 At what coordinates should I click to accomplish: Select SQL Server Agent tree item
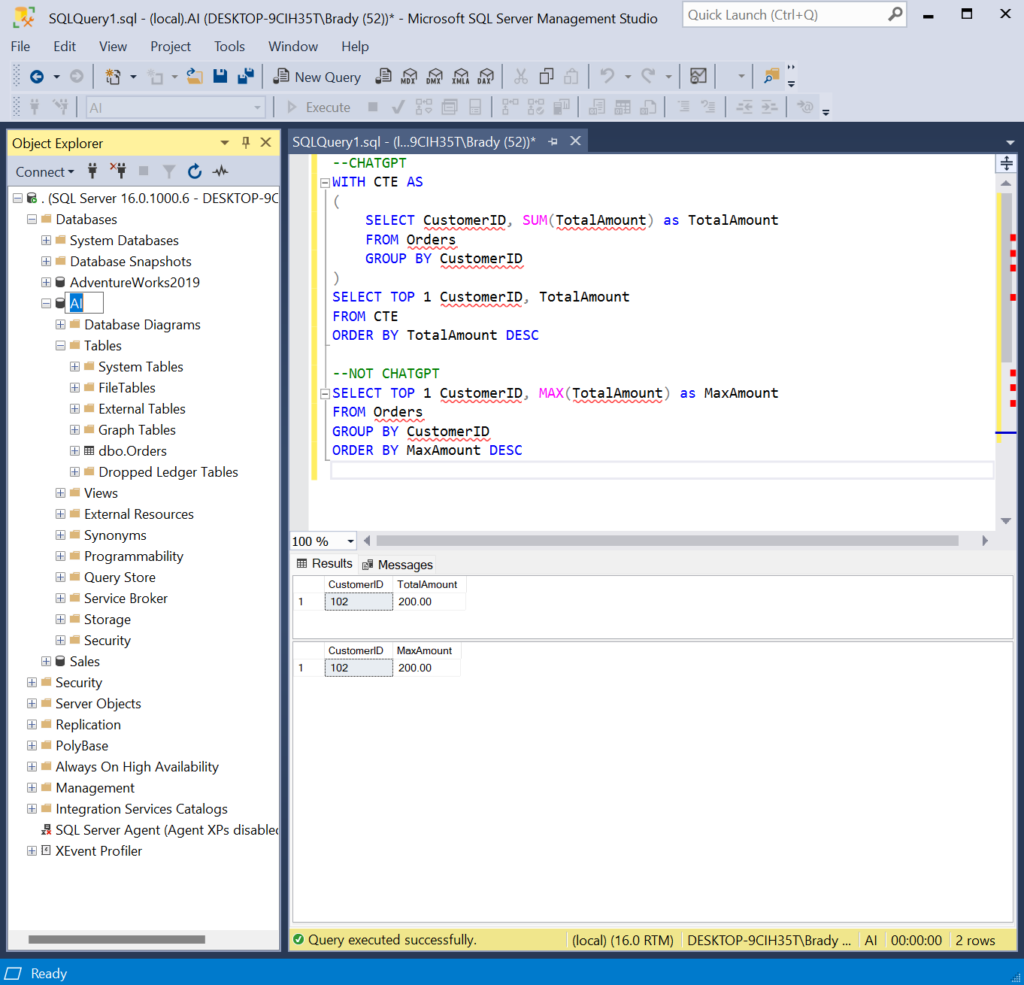(167, 830)
